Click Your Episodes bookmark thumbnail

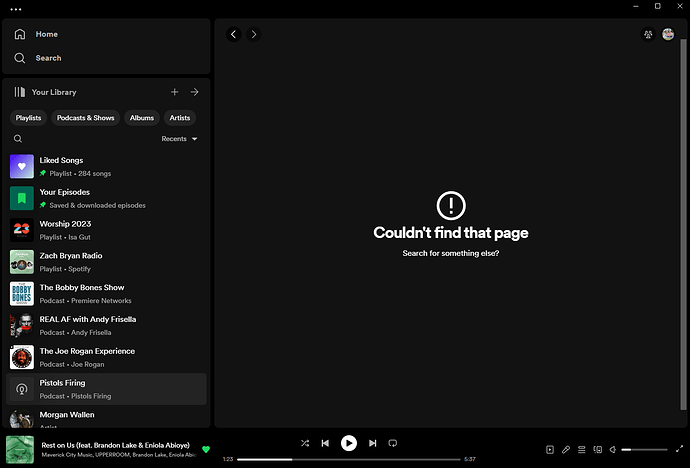22,198
